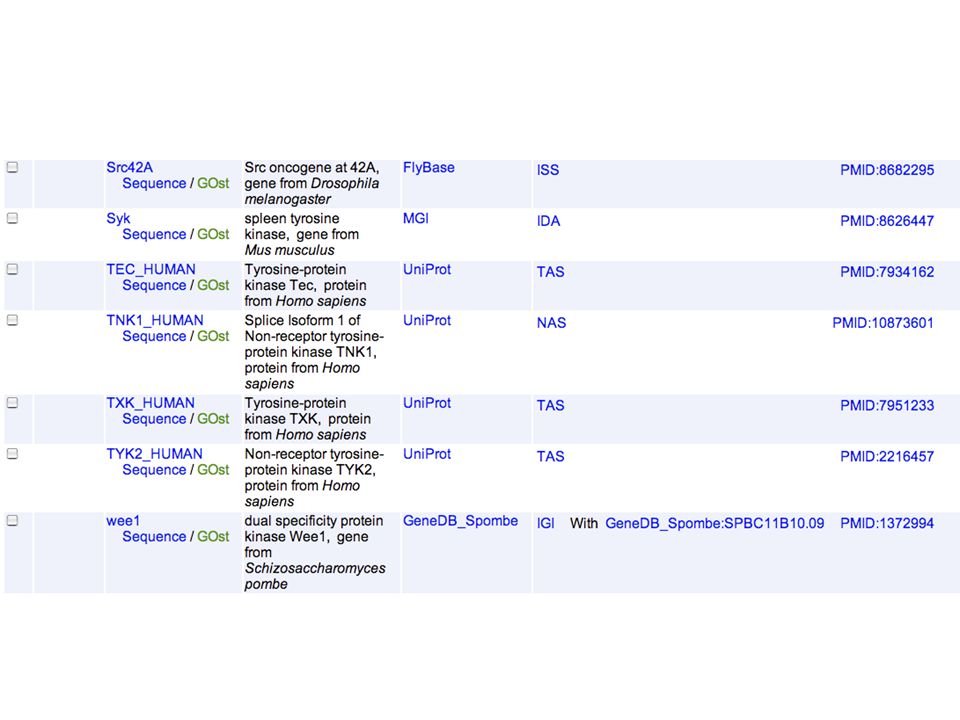Open the GeneDB_Spombe data source link
This screenshot has width=960, height=720.
point(460,520)
